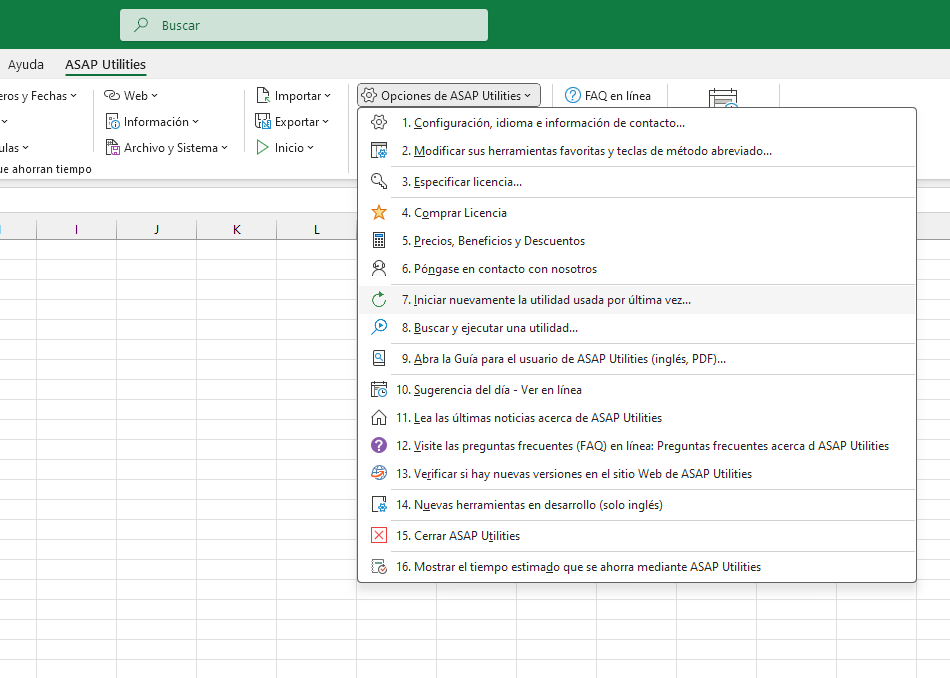The height and width of the screenshot is (678, 950).
Task: Click the Información document icon in the ribbon
Action: click(113, 121)
